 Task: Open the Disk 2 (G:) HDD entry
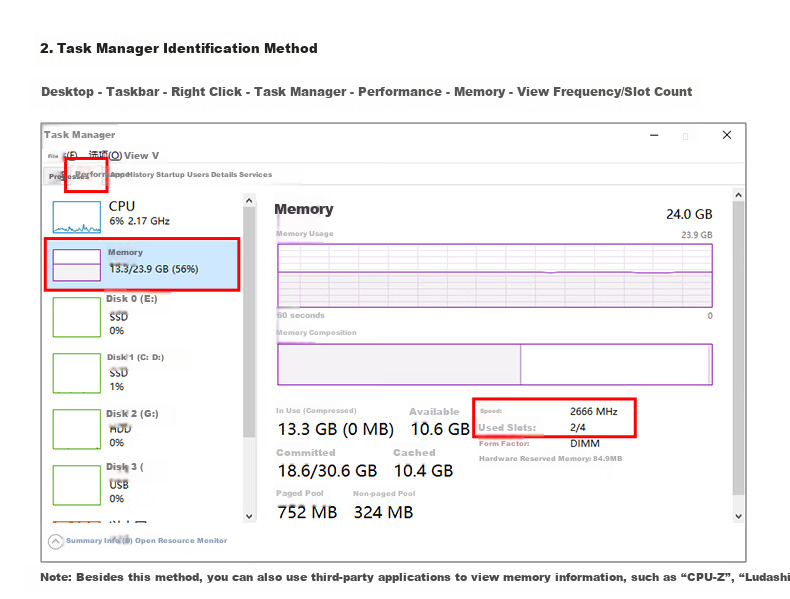pos(142,428)
